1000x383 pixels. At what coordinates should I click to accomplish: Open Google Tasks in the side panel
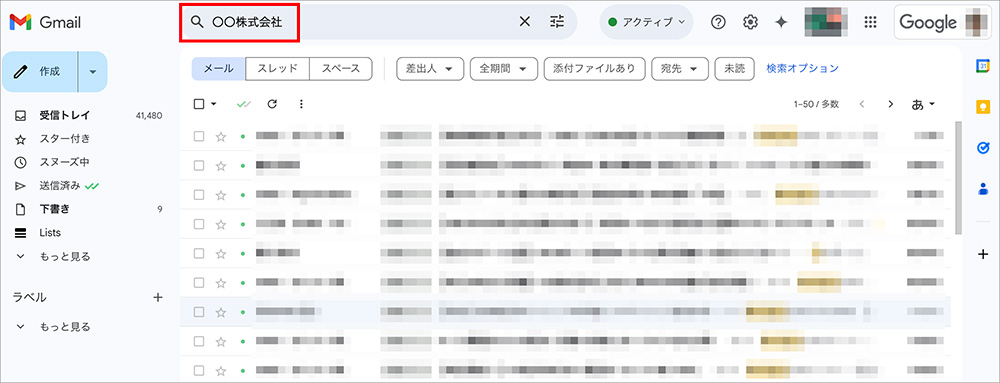click(983, 148)
